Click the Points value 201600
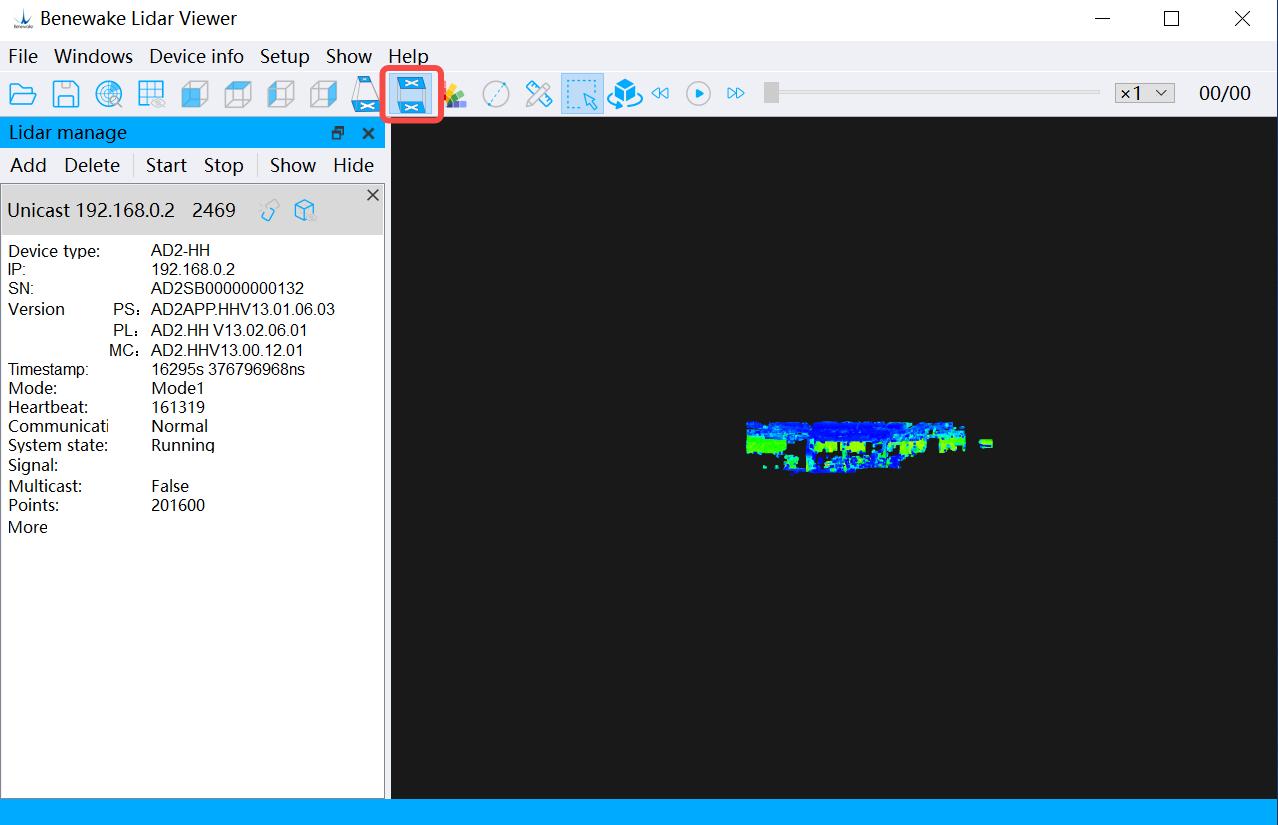 click(178, 506)
